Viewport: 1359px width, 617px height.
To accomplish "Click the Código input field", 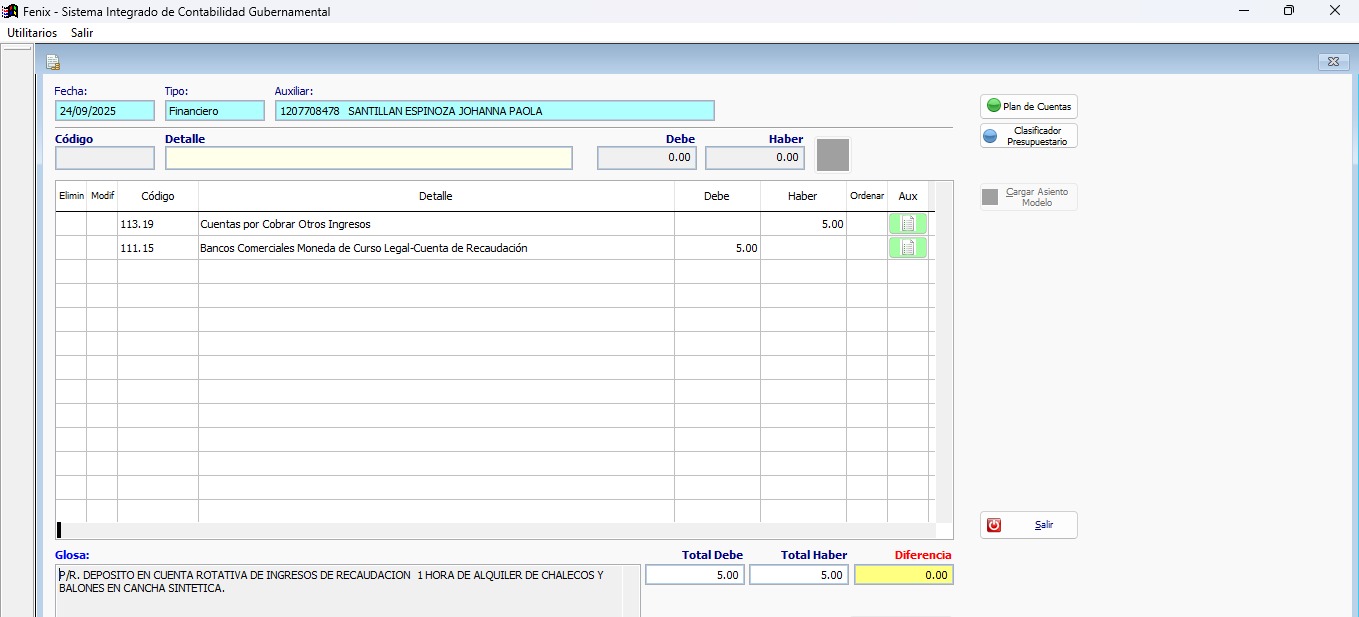I will point(105,158).
